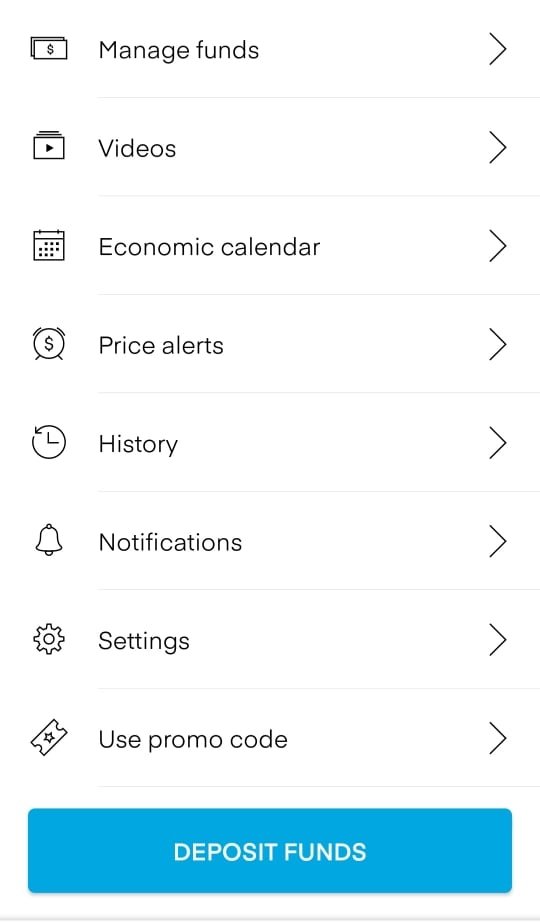Screen dimensions: 540x923
Task: Tap the DEPOSIT FUNDS button
Action: (x=270, y=851)
